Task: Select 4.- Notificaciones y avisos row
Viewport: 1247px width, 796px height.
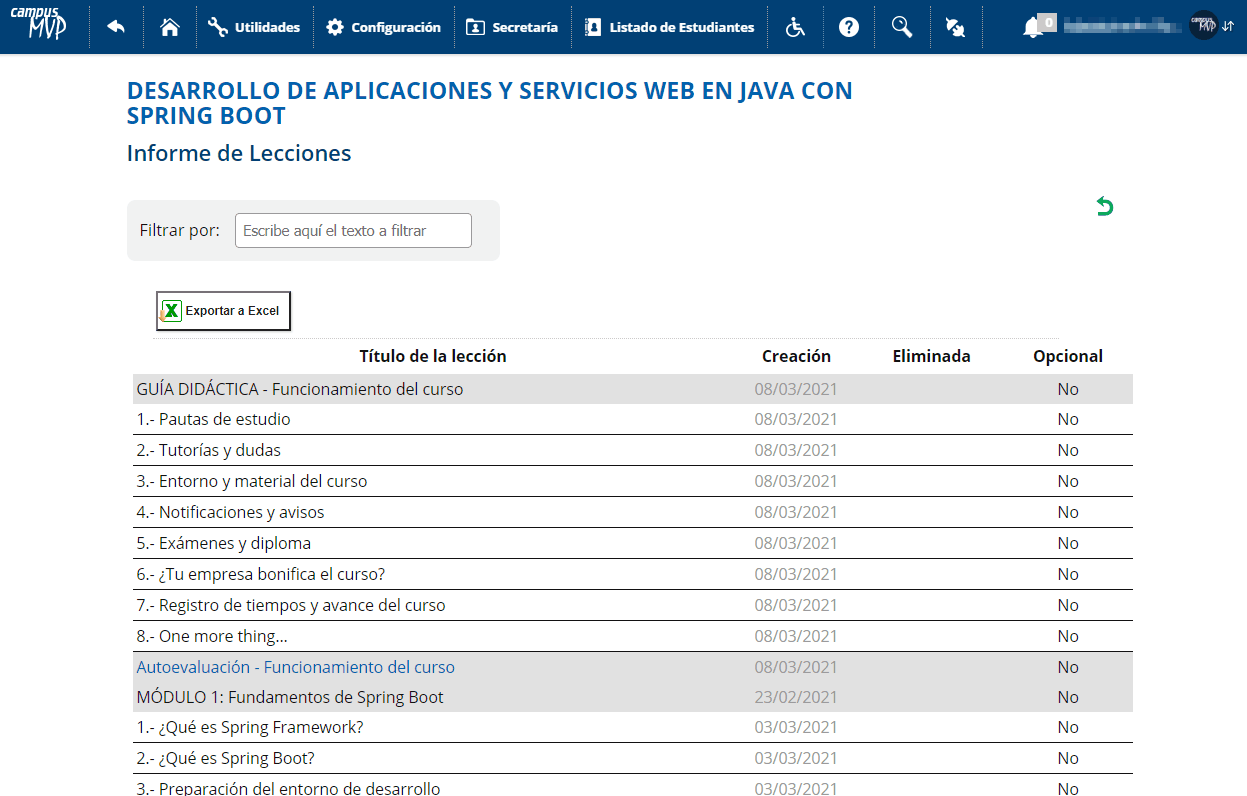Action: (x=633, y=512)
